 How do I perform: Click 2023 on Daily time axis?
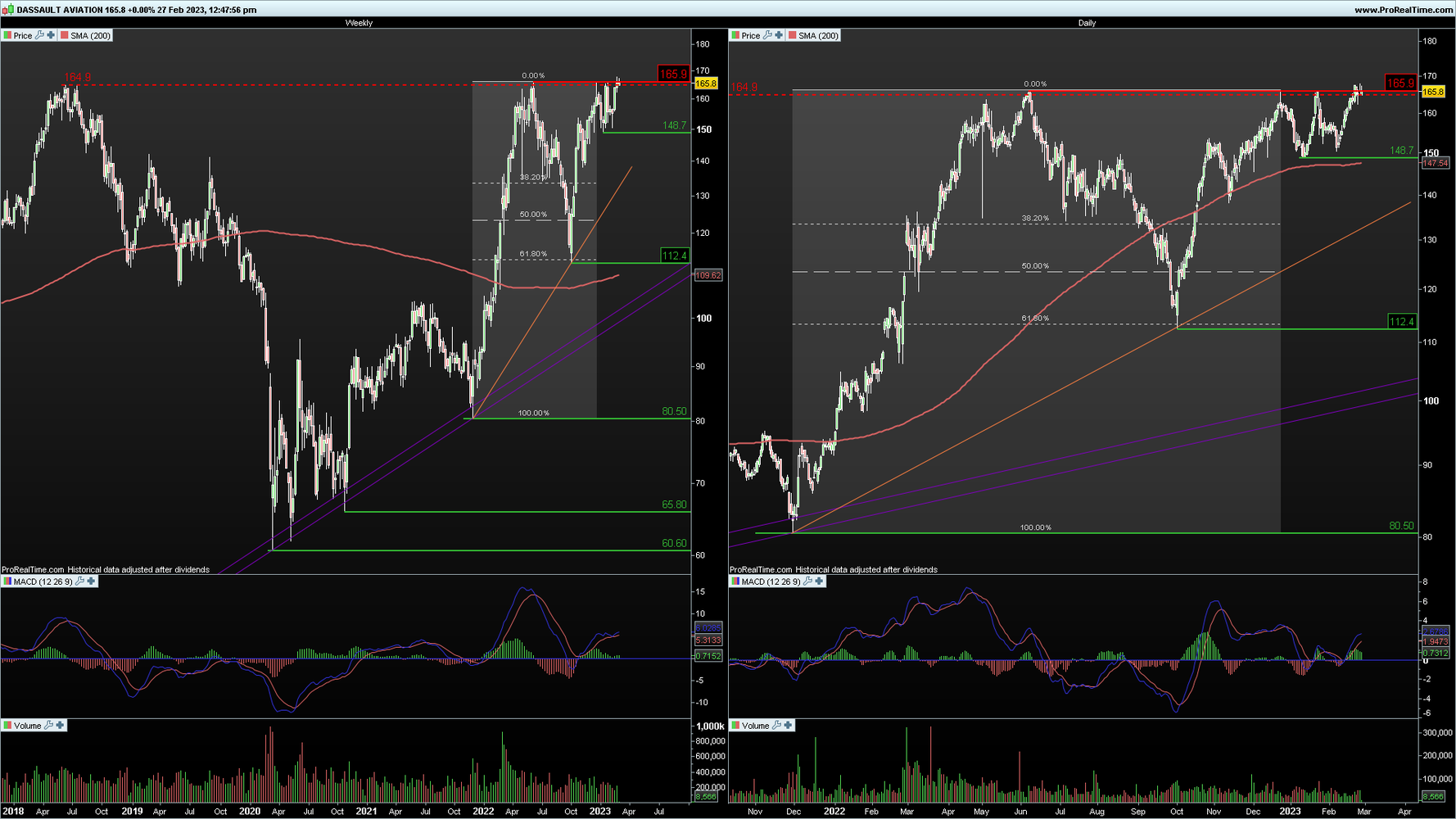[x=1290, y=812]
